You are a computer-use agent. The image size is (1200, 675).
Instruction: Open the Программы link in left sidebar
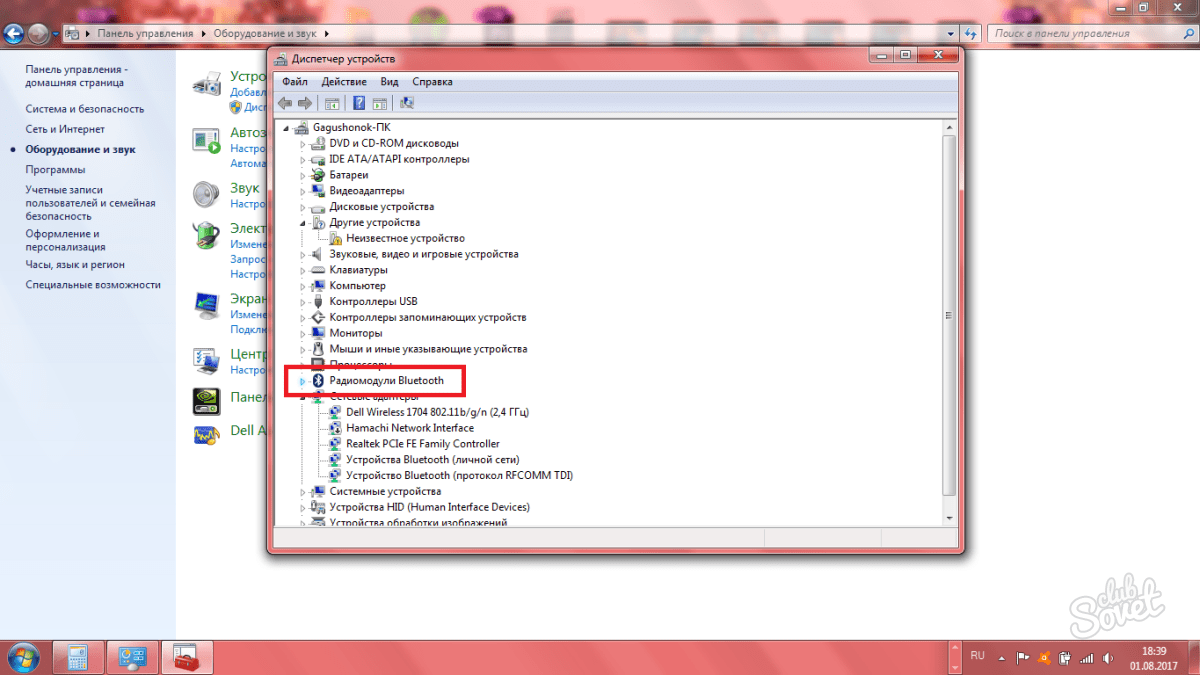coord(55,170)
